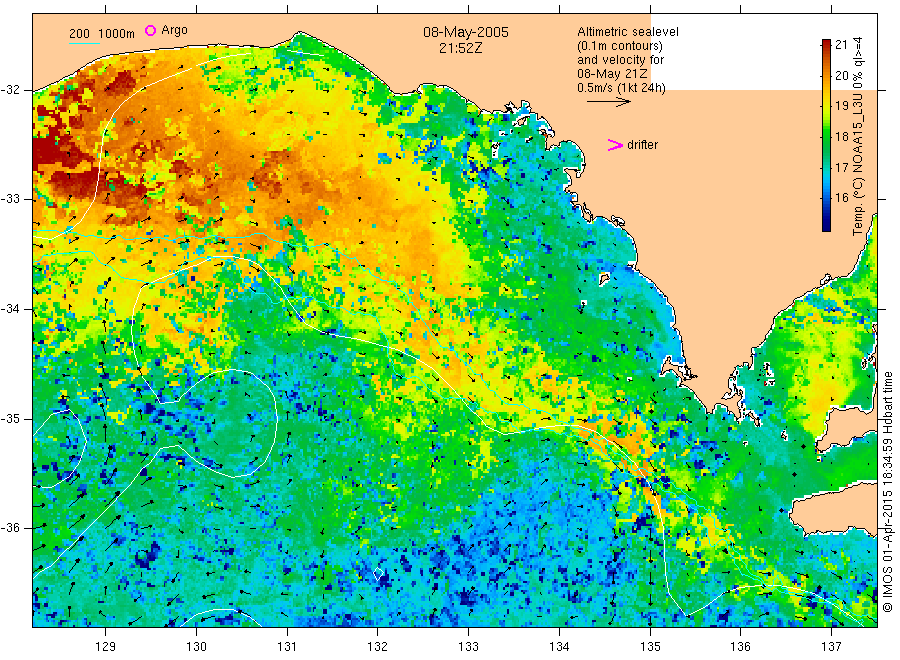Click longitude axis label 136
900x660 pixels.
(740, 647)
